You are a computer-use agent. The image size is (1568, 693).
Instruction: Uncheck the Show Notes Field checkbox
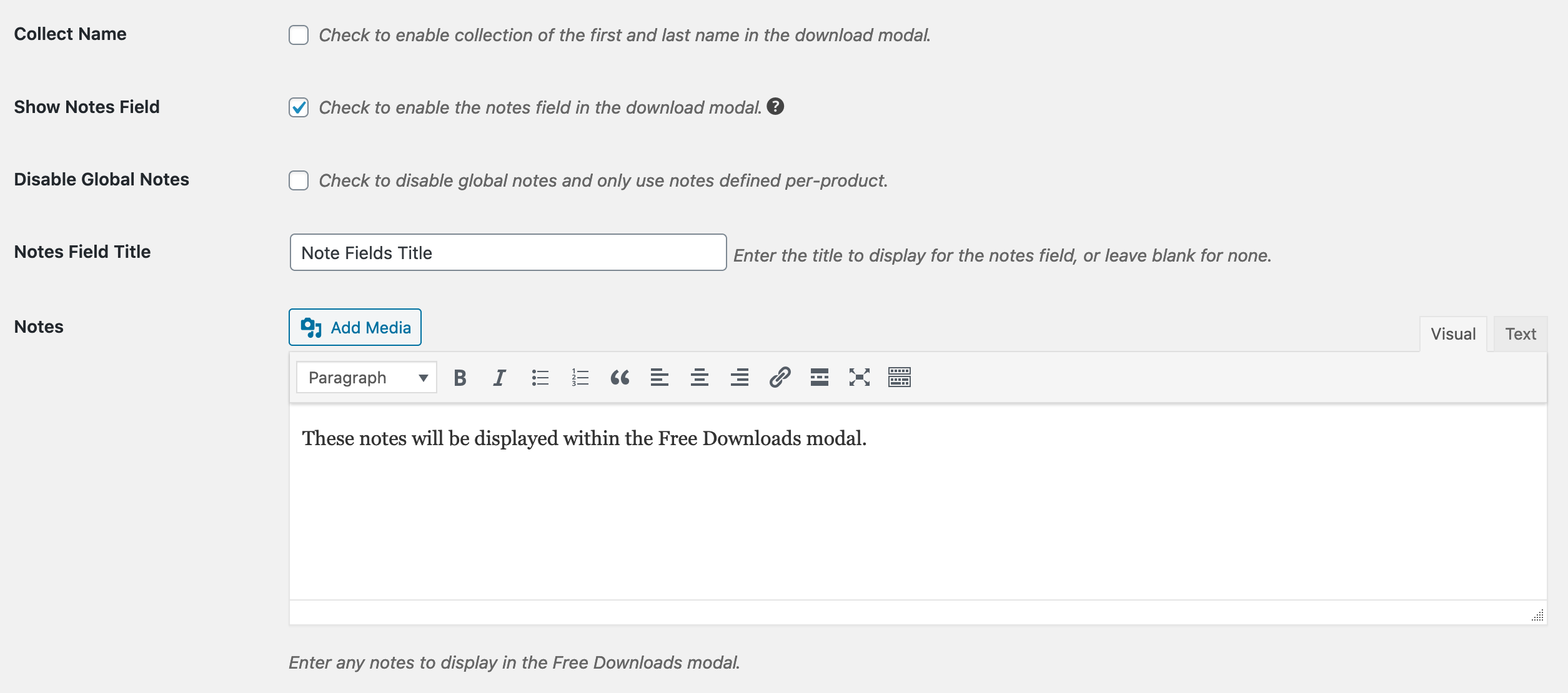click(299, 107)
